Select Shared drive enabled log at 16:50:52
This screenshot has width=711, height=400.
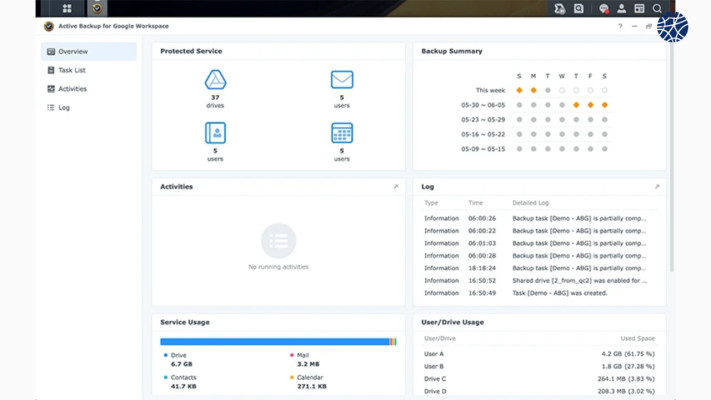(539, 281)
